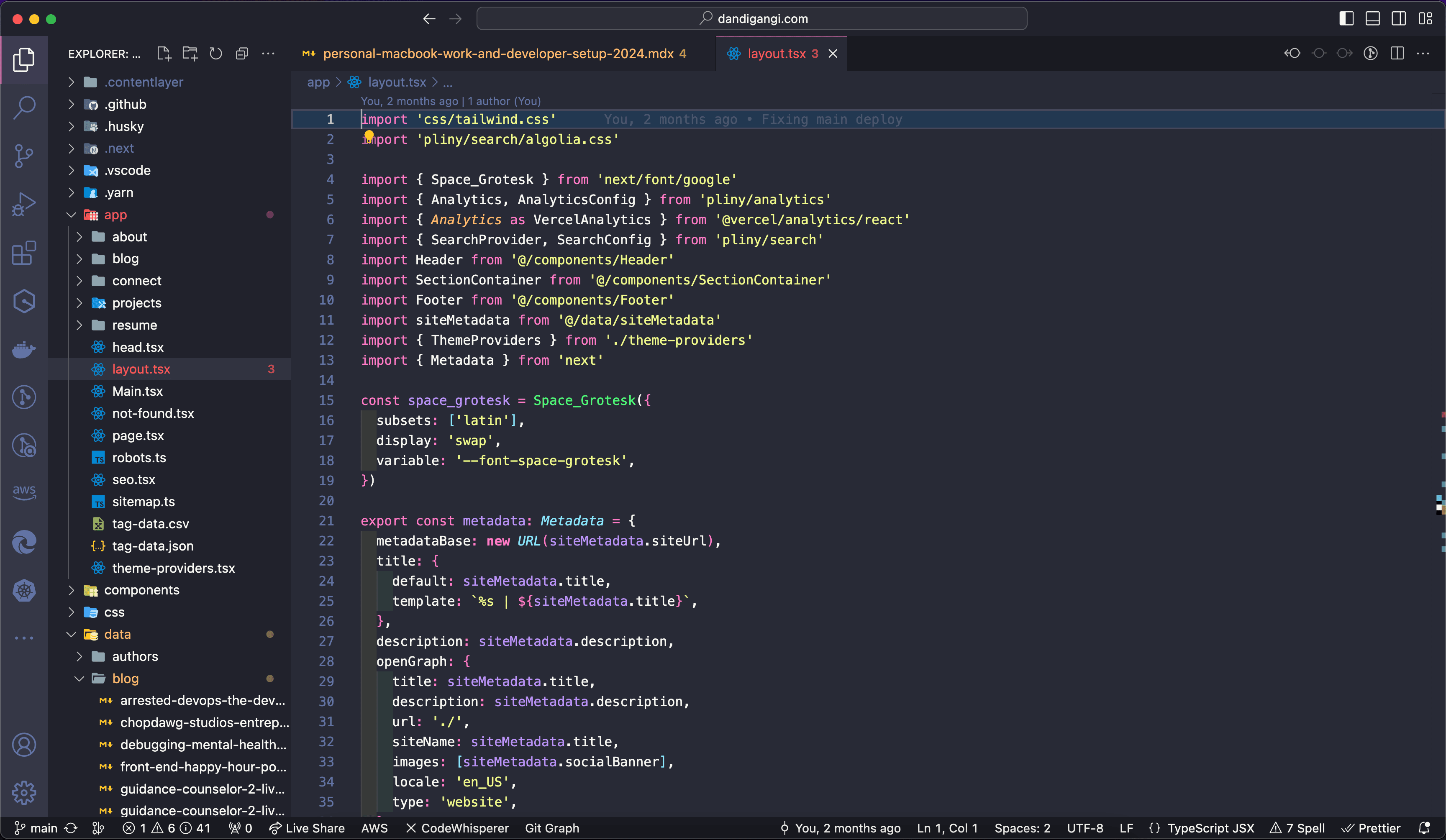Switch to the personal-macbook-work-and-developer-setup-2024.mdx tab
The height and width of the screenshot is (840, 1446).
[x=498, y=54]
